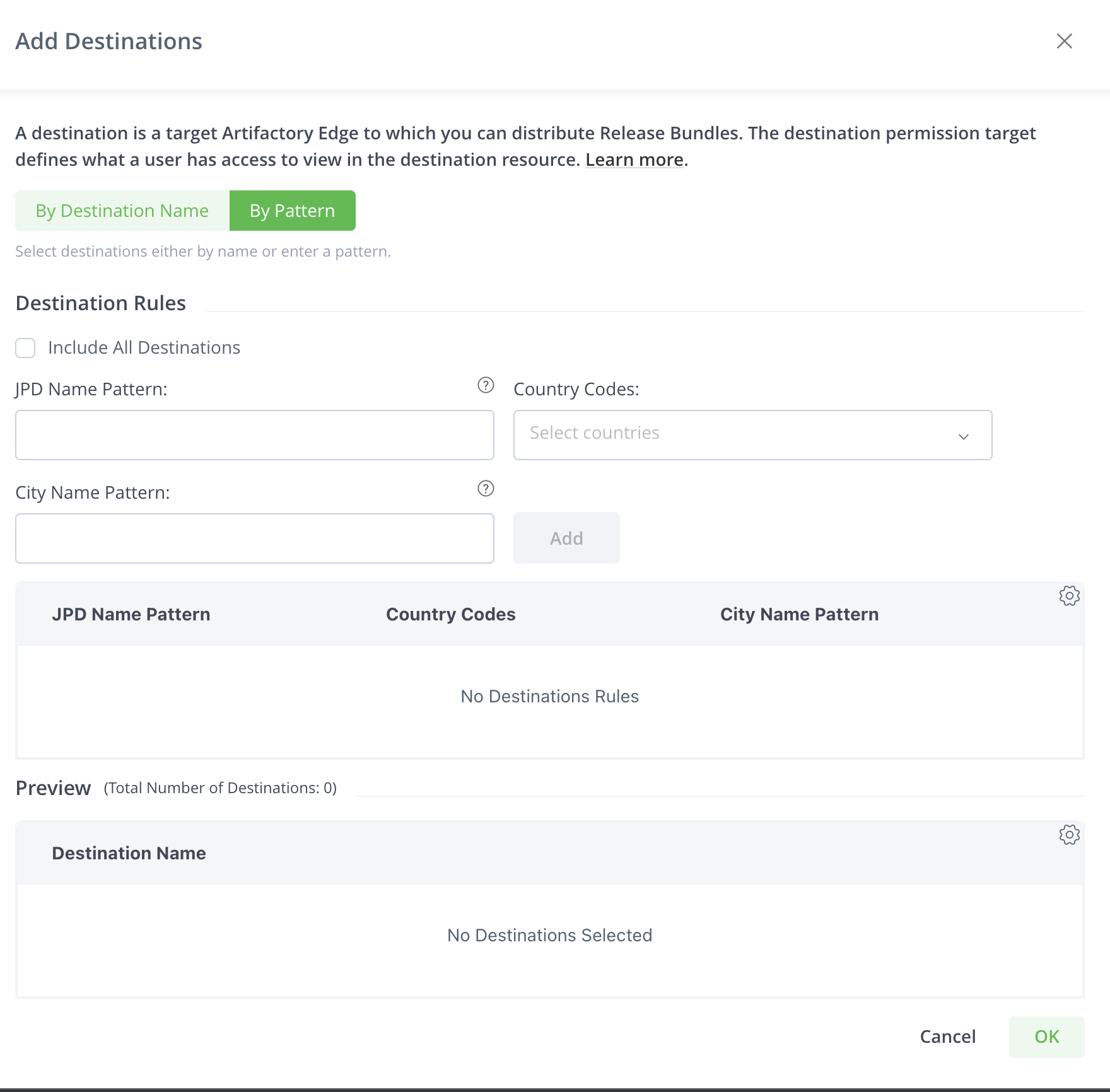Click the chevron in the Country Codes field
The height and width of the screenshot is (1092, 1110).
[963, 436]
